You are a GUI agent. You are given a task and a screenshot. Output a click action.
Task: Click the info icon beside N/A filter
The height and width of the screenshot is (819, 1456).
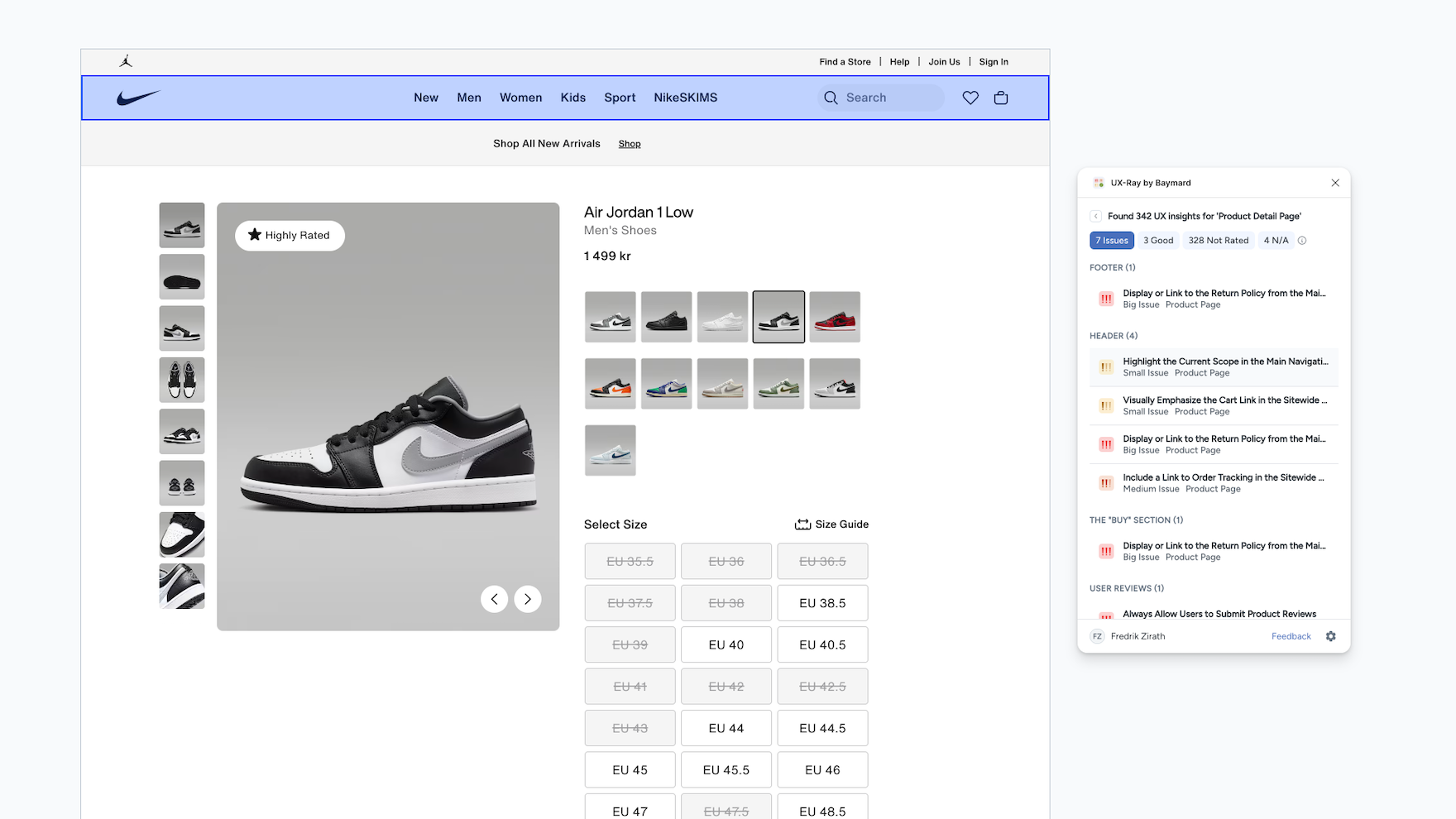(1302, 241)
